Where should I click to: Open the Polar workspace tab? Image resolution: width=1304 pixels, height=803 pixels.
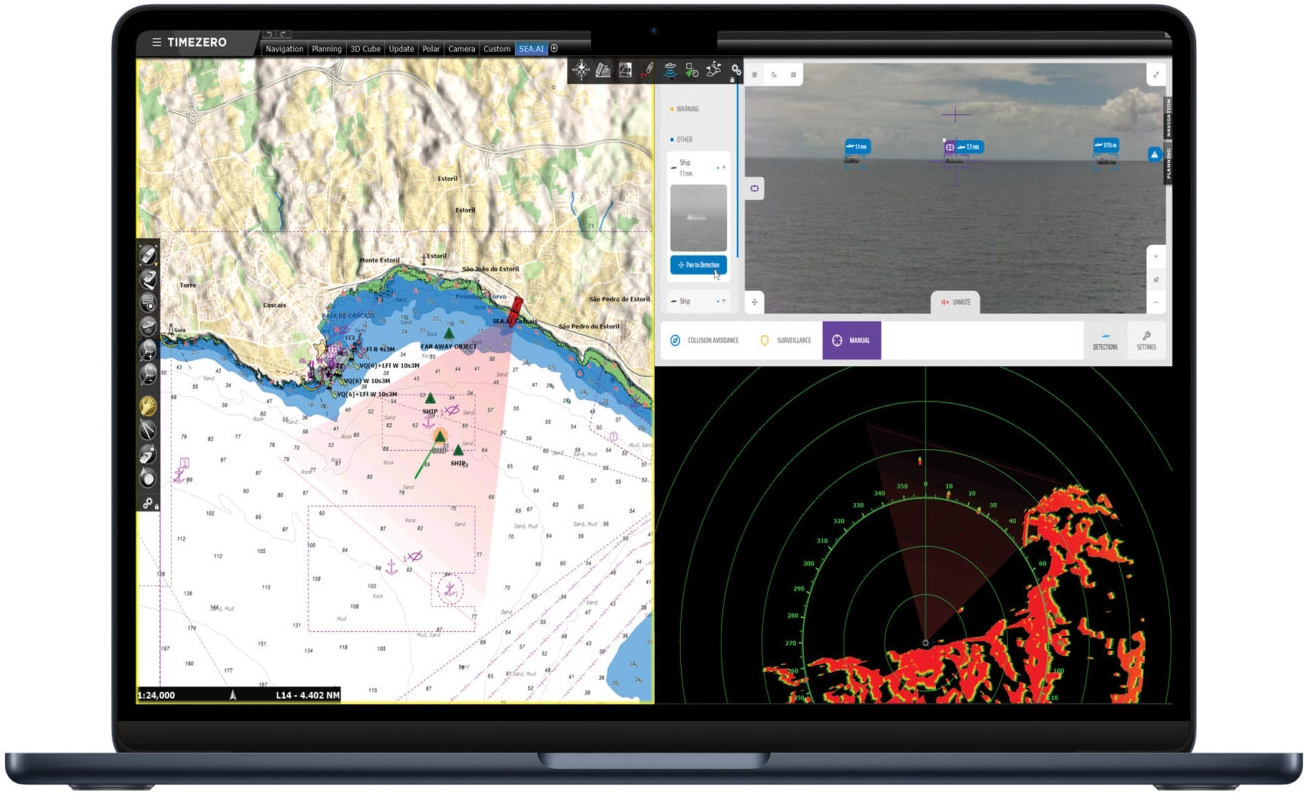point(431,48)
